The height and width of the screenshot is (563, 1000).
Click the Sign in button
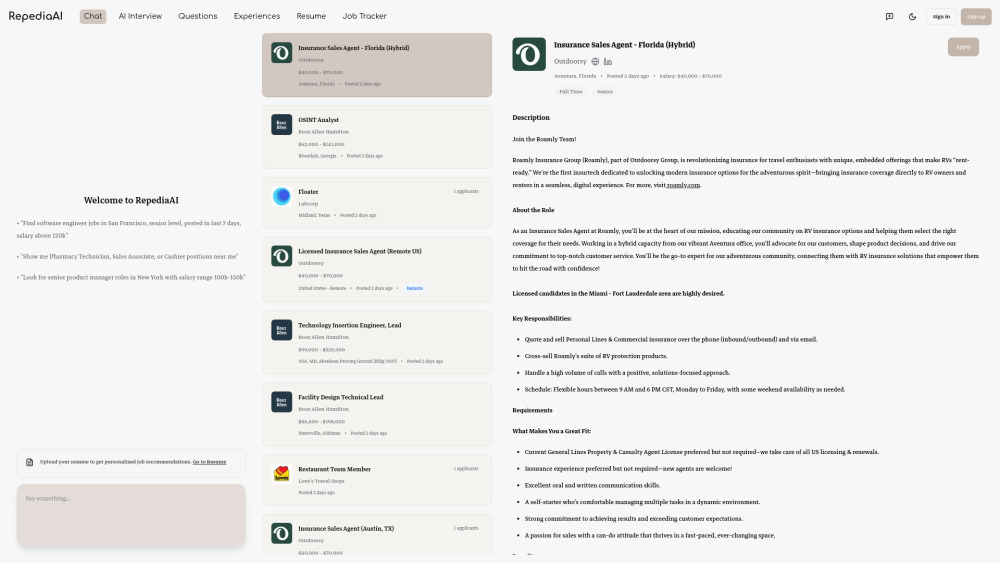pyautogui.click(x=941, y=16)
